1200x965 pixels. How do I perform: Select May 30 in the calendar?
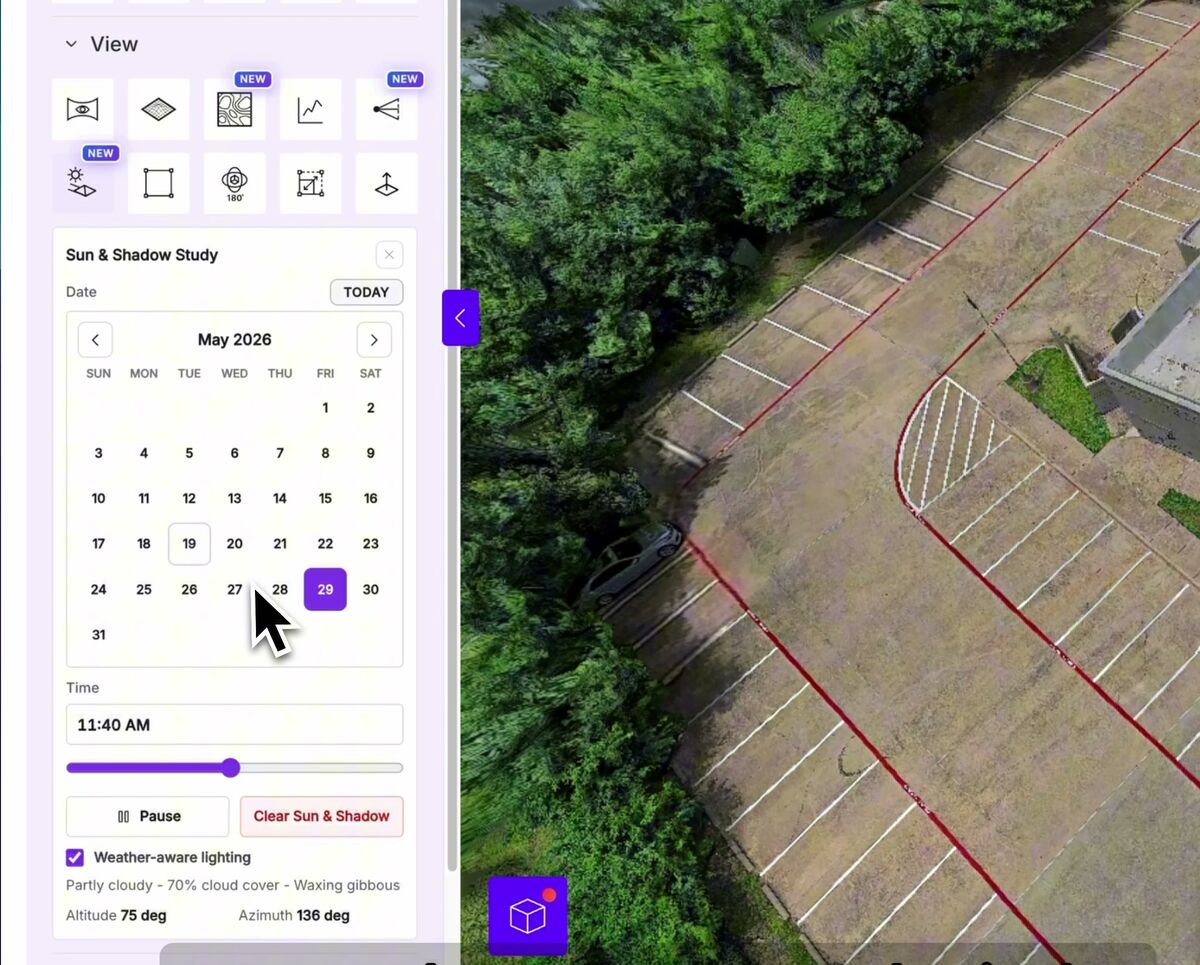coord(370,589)
